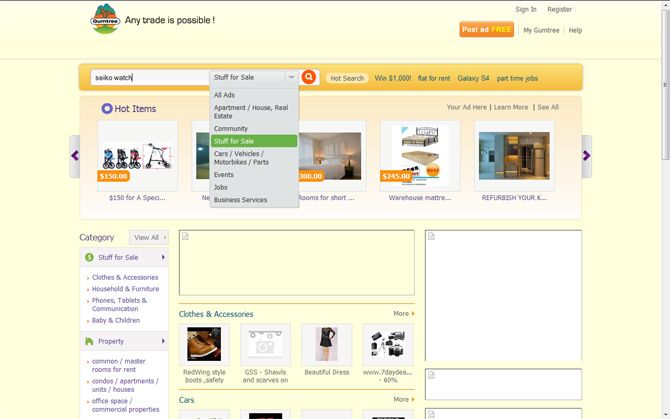Select Events in dropdown list

224,175
